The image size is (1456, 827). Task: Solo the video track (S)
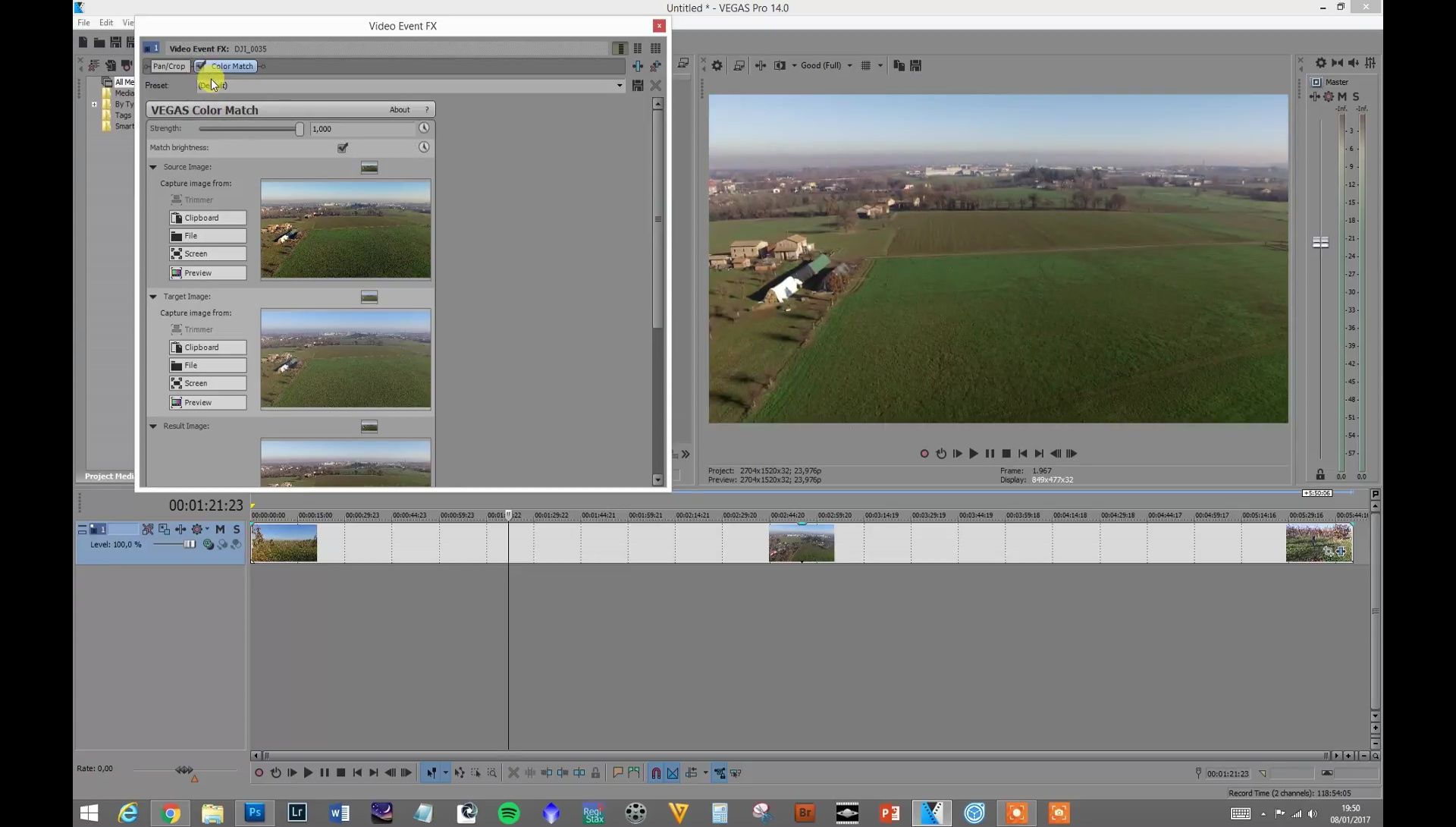tap(237, 530)
